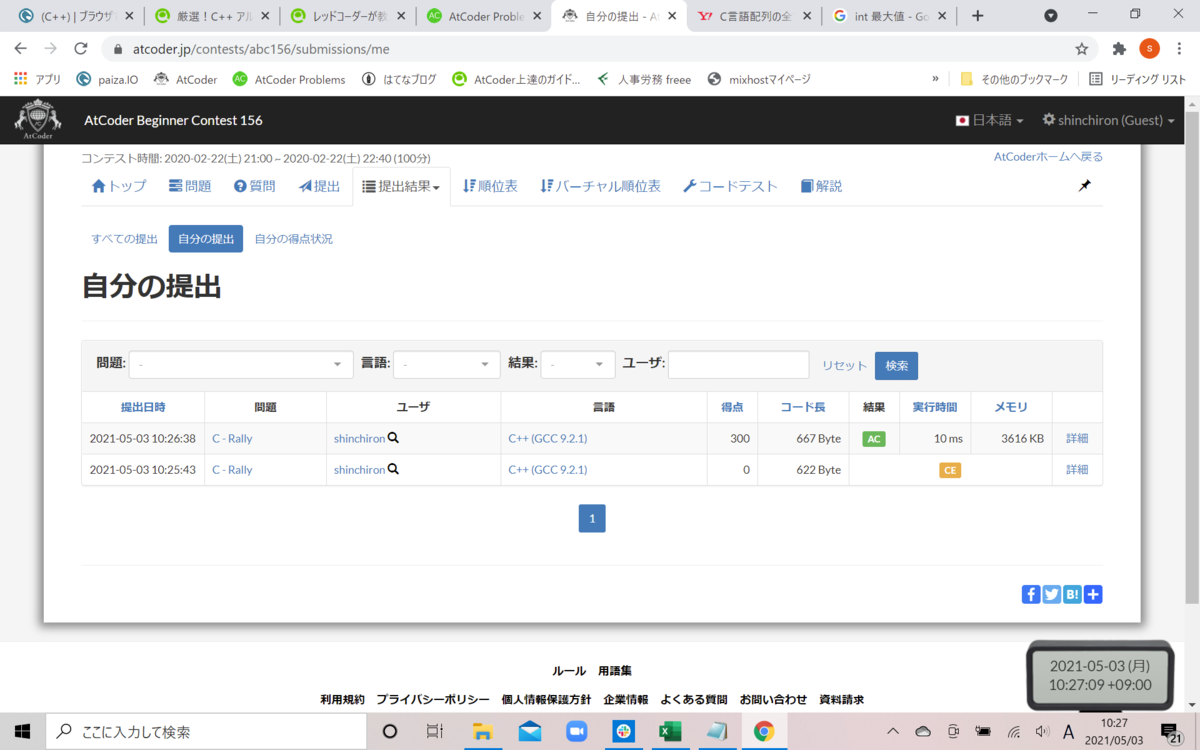Screen dimensions: 1200x750
Task: Open the 問題 filter dropdown
Action: pyautogui.click(x=240, y=364)
